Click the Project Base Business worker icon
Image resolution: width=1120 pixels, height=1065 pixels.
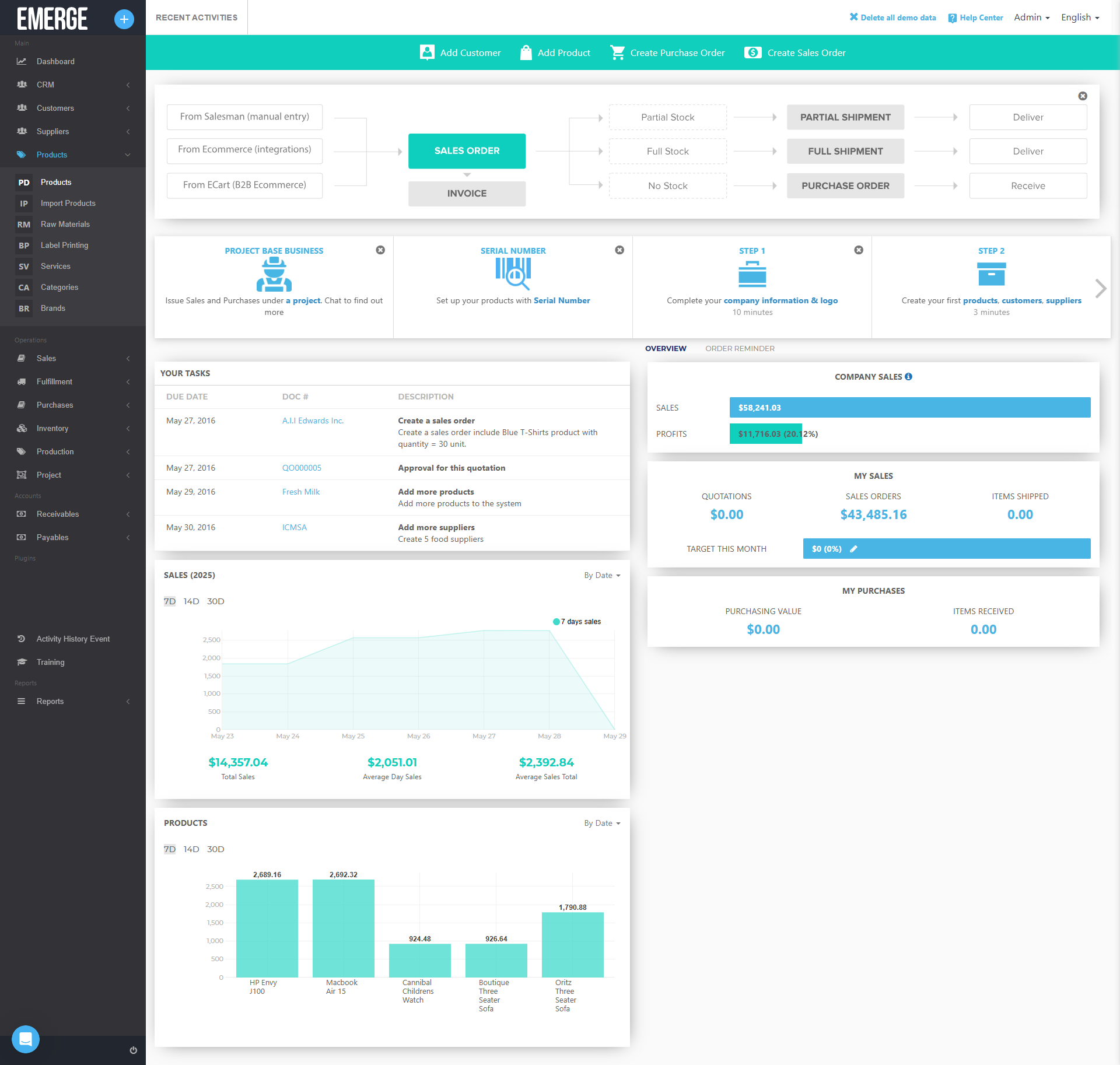pos(274,274)
